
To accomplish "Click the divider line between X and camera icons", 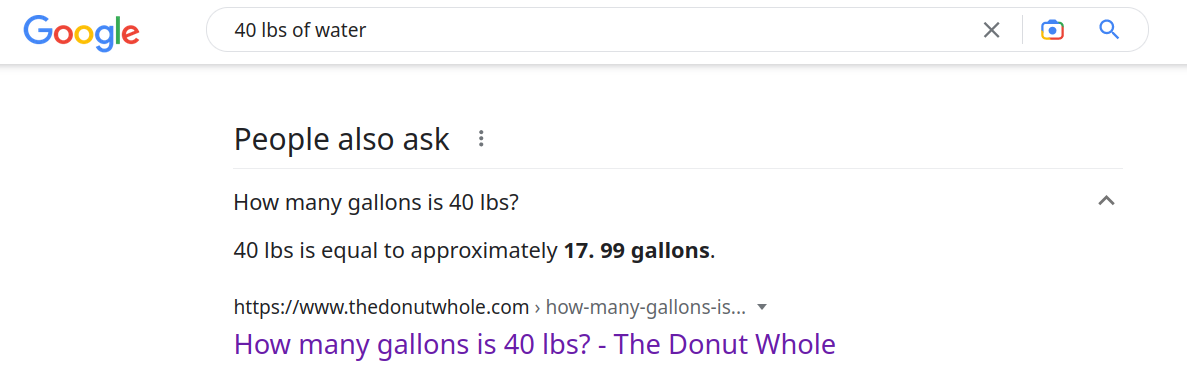I will pyautogui.click(x=1022, y=30).
